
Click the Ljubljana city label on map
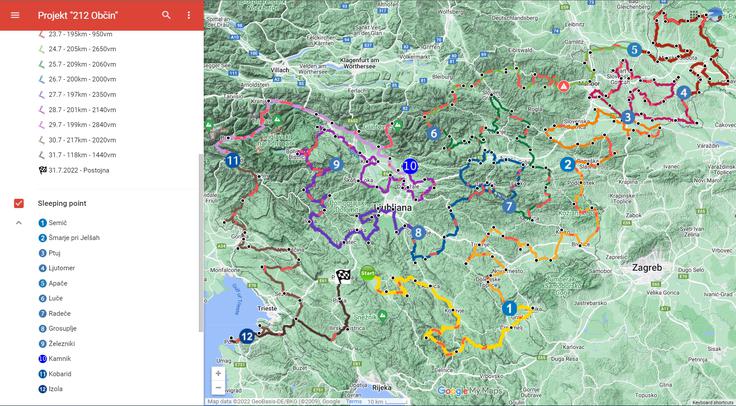coord(393,207)
